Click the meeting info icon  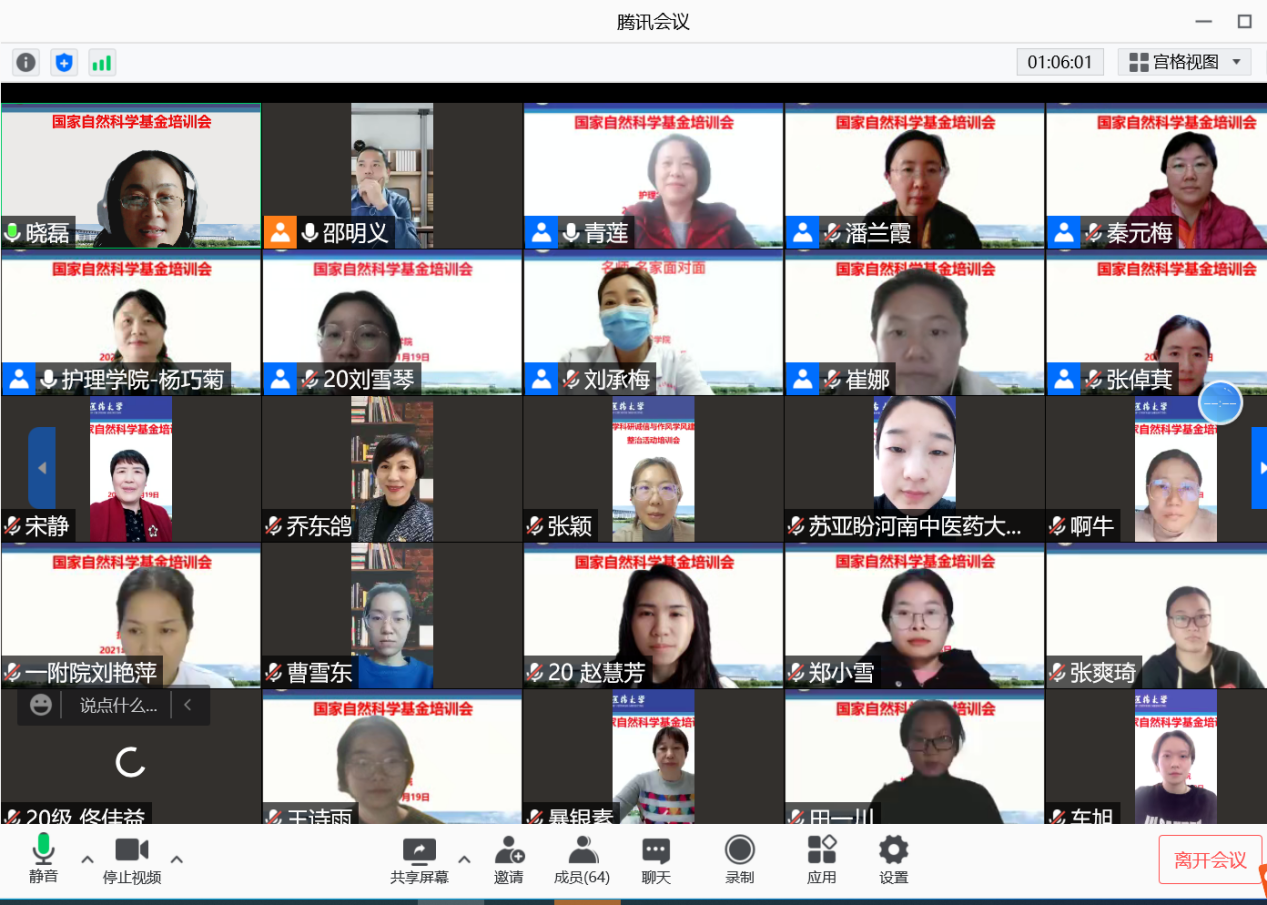point(26,63)
